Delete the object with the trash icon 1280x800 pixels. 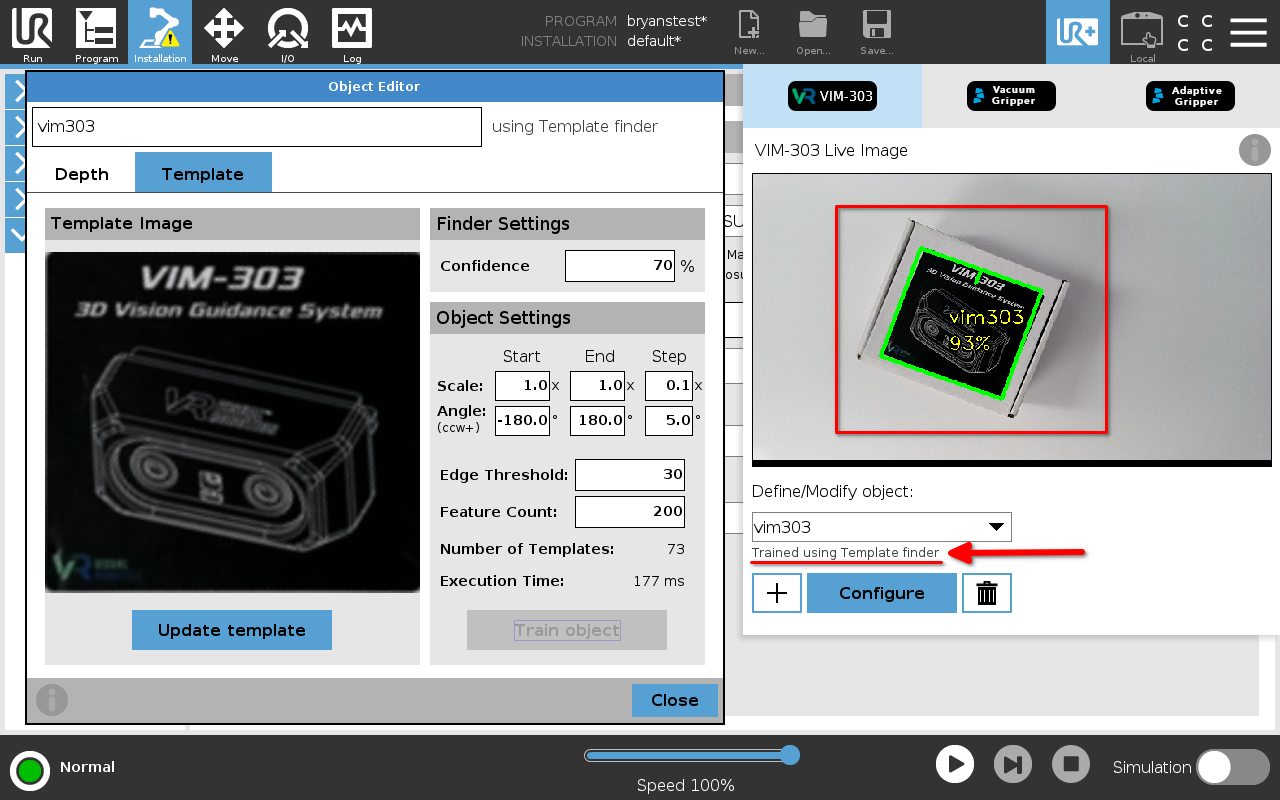click(x=987, y=593)
